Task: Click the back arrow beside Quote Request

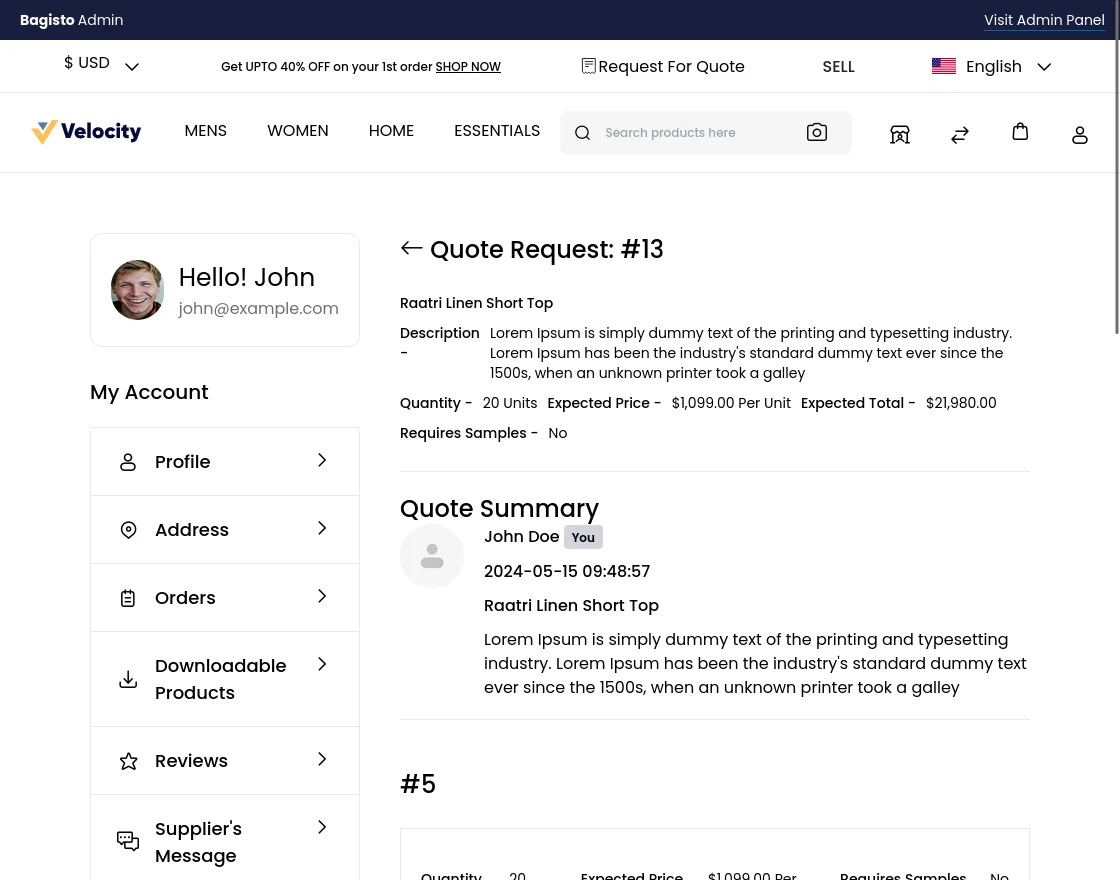Action: 411,248
